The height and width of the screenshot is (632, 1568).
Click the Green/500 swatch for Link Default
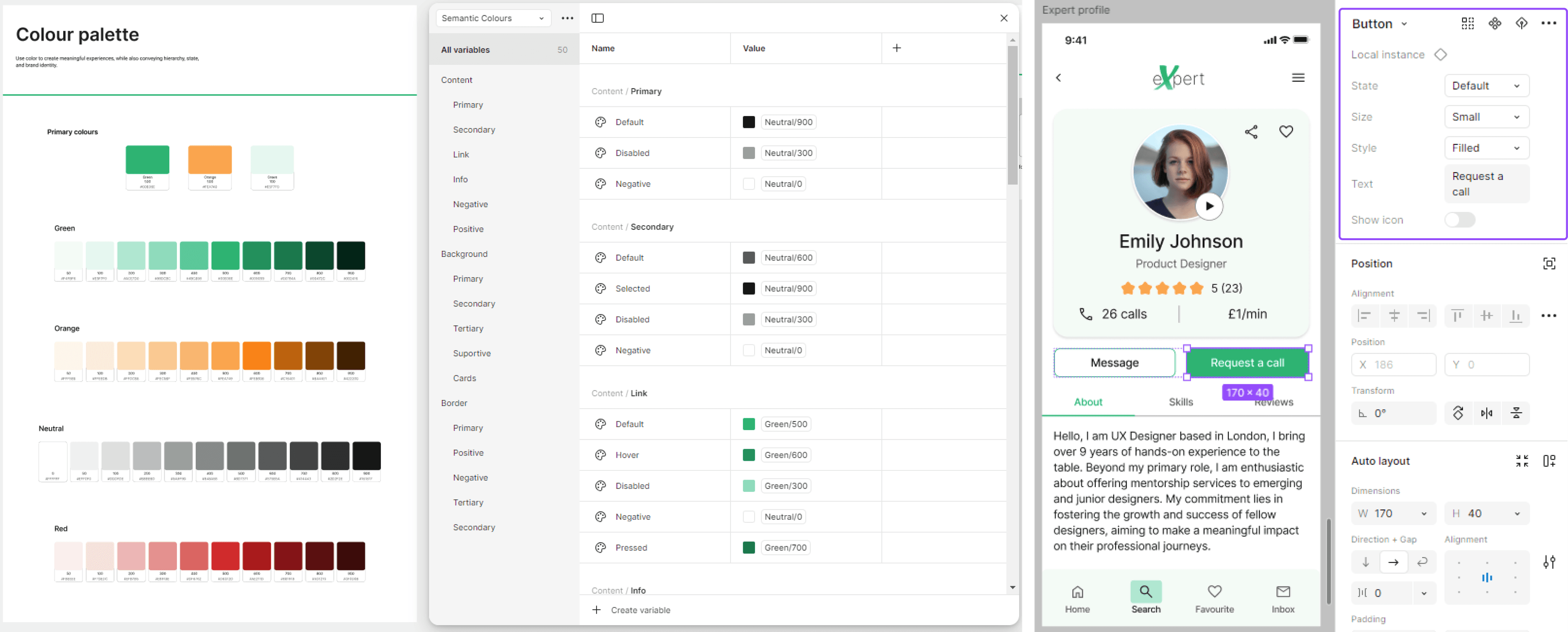(x=748, y=424)
